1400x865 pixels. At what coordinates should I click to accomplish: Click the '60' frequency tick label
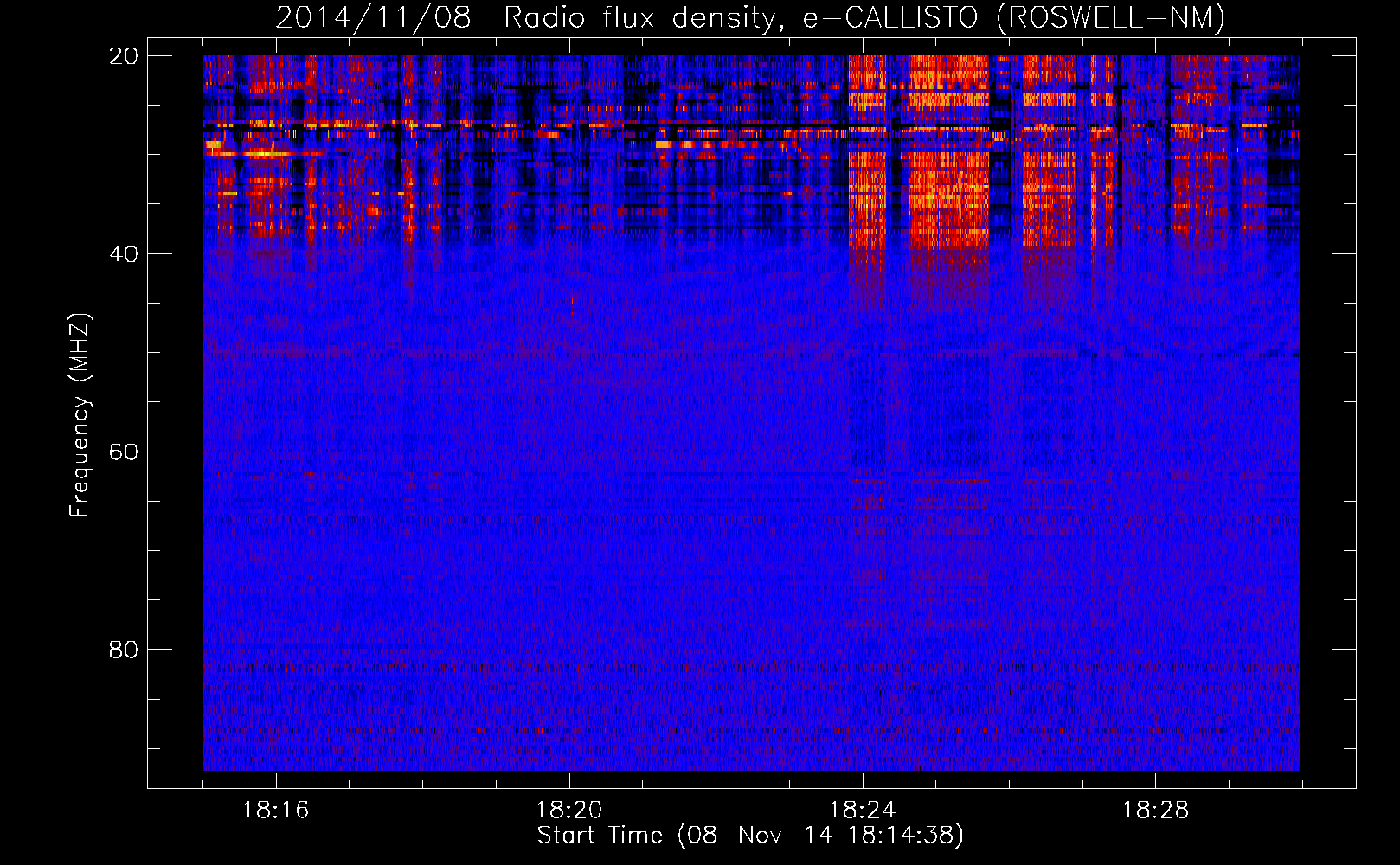pyautogui.click(x=124, y=452)
